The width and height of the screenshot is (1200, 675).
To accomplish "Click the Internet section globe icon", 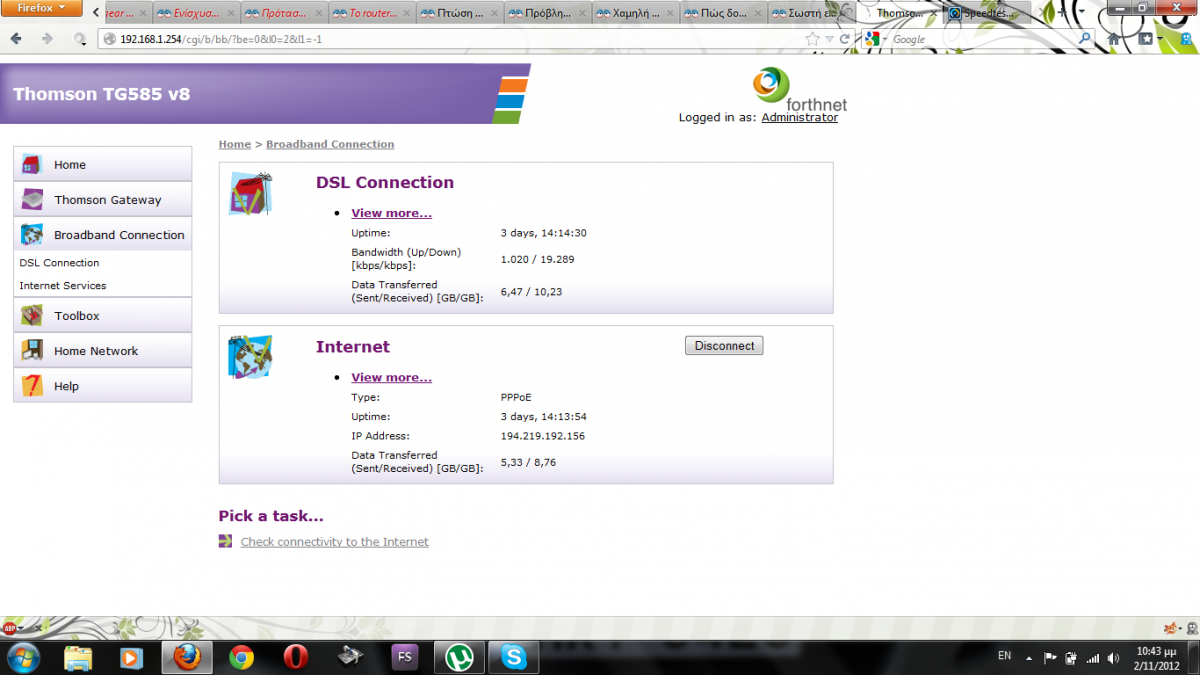I will [x=251, y=357].
